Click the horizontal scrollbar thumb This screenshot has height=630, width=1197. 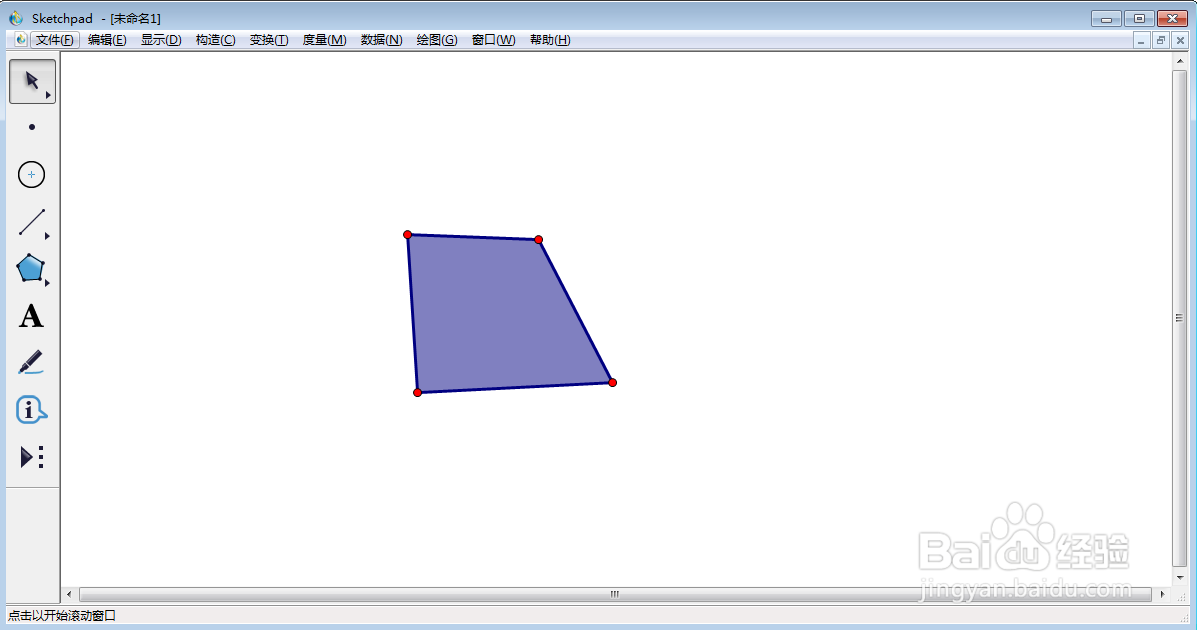pos(615,594)
